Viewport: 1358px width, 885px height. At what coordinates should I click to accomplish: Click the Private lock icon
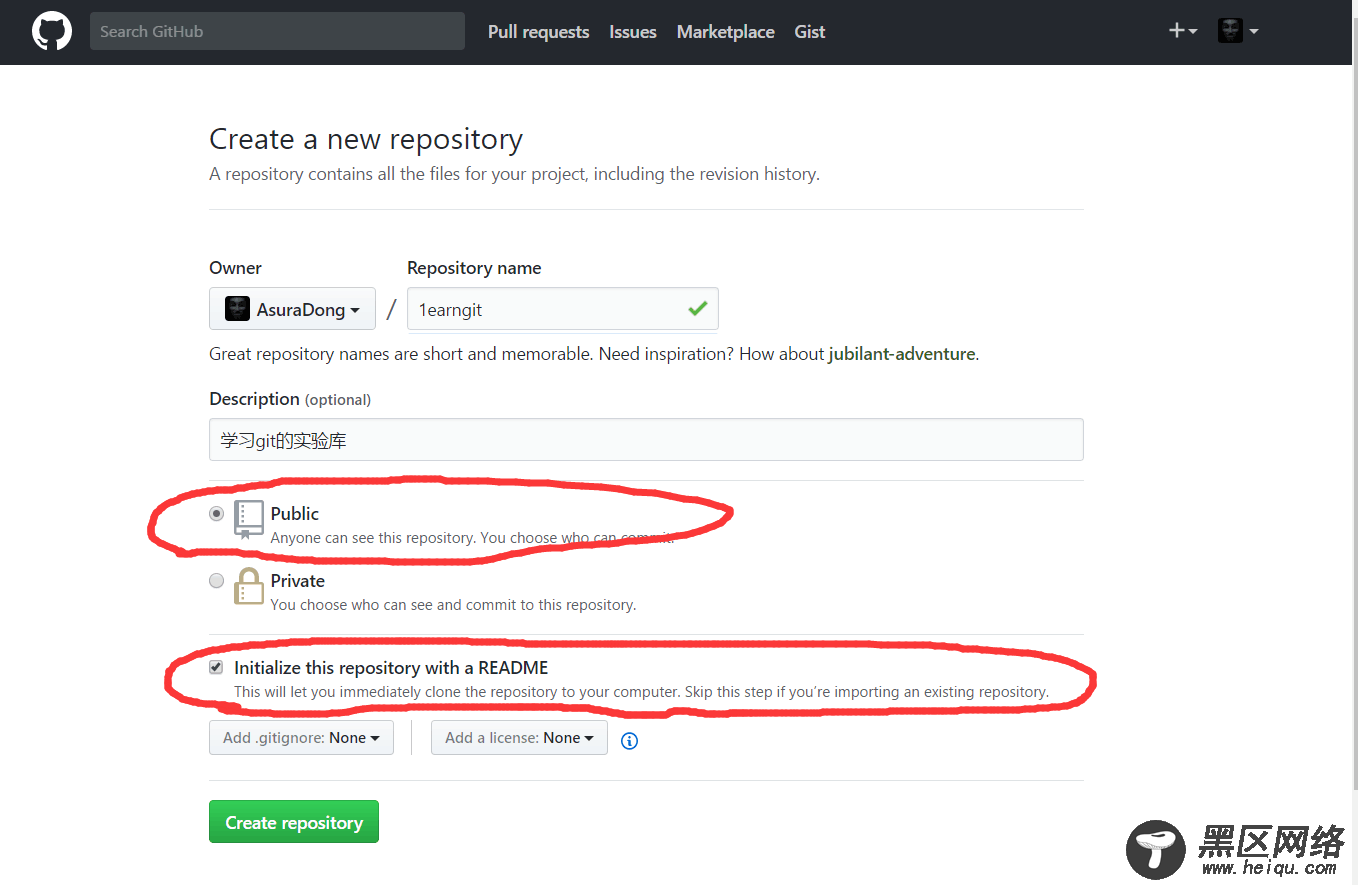pos(249,586)
